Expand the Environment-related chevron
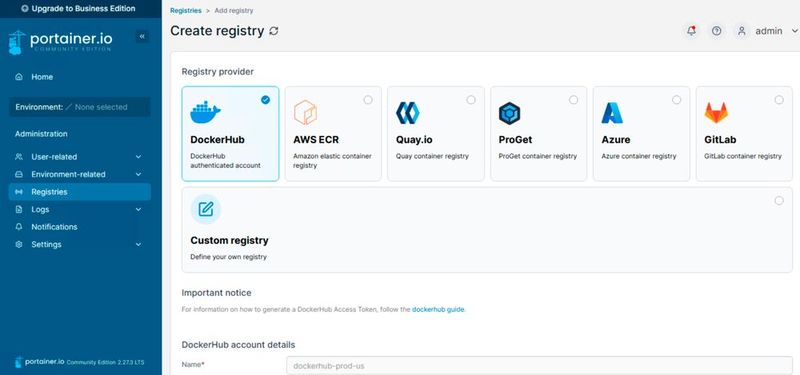 coord(138,174)
